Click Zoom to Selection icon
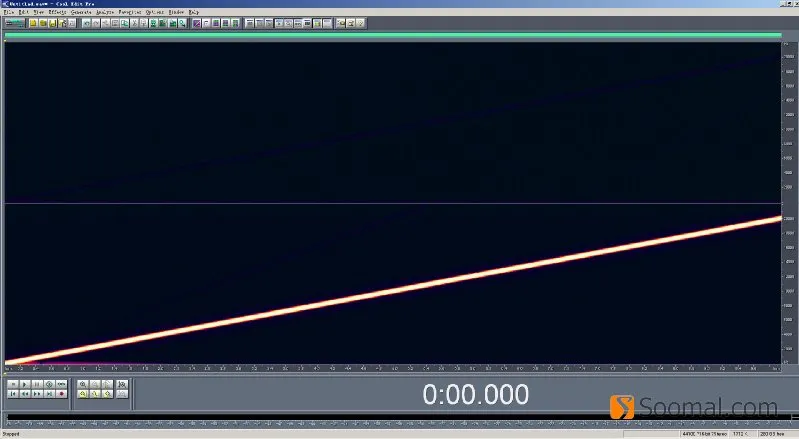The height and width of the screenshot is (439, 799). (122, 385)
